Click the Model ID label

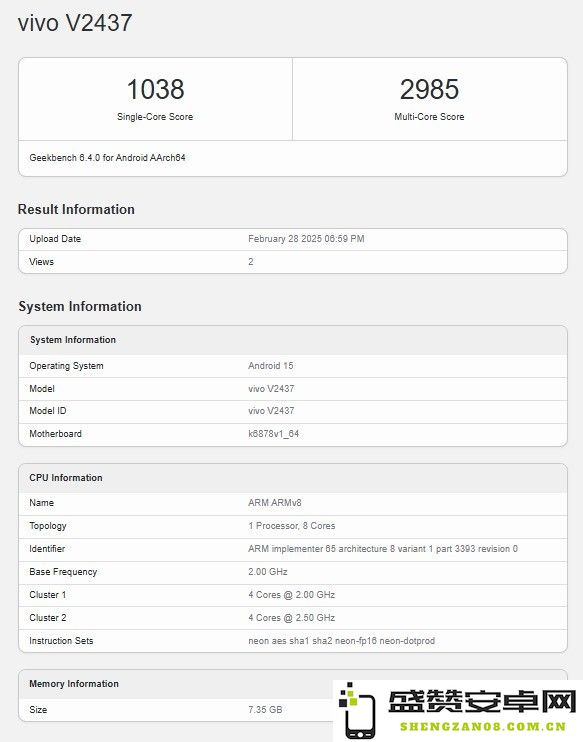(x=48, y=411)
